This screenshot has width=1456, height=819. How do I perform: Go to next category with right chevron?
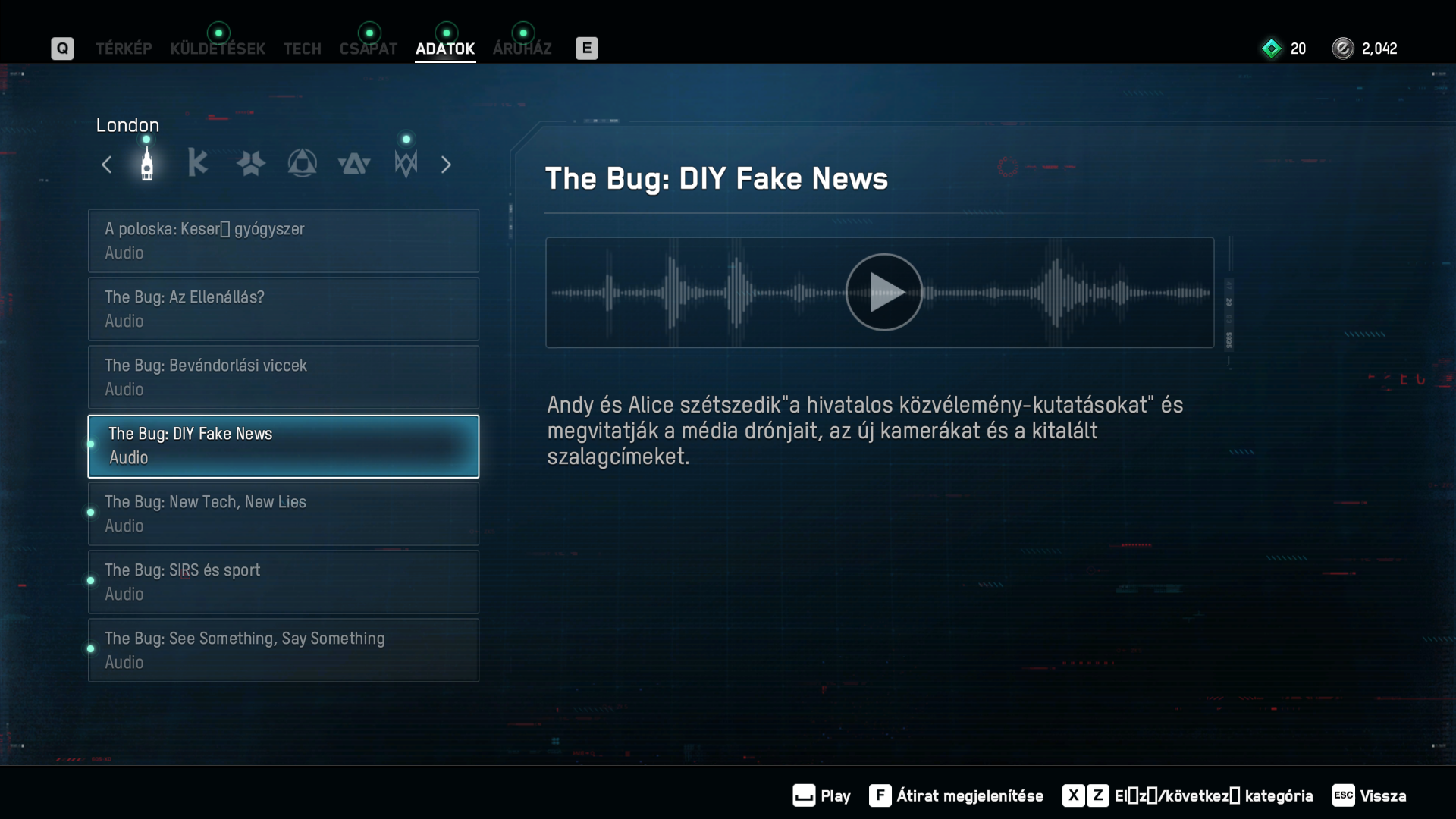coord(446,165)
